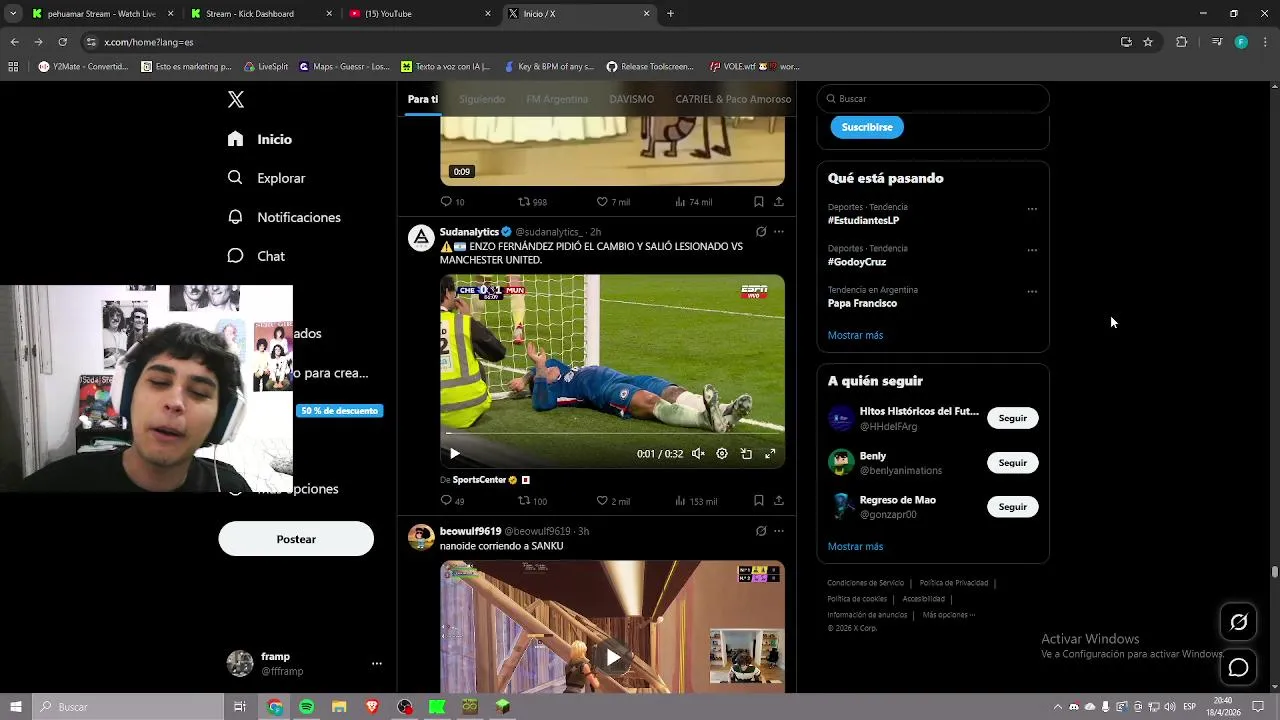Image resolution: width=1280 pixels, height=720 pixels.
Task: Follow Hitos Históricos del Fut...
Action: 1012,418
